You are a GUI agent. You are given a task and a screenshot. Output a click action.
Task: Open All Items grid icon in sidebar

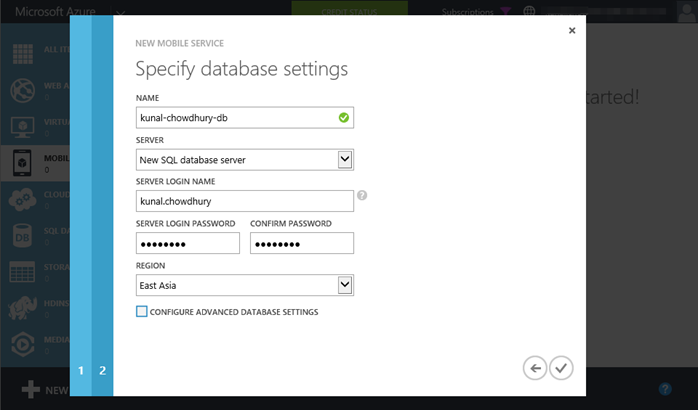tap(23, 54)
